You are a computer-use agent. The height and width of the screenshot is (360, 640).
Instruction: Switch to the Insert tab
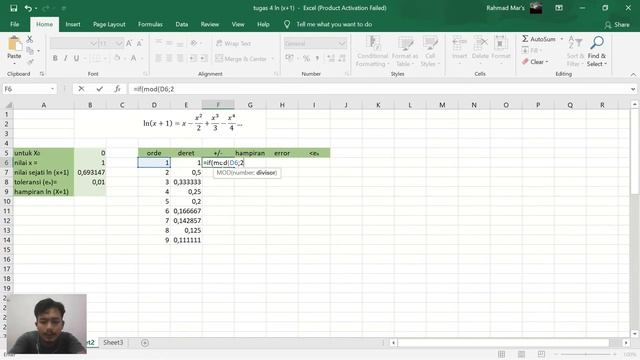coord(73,24)
